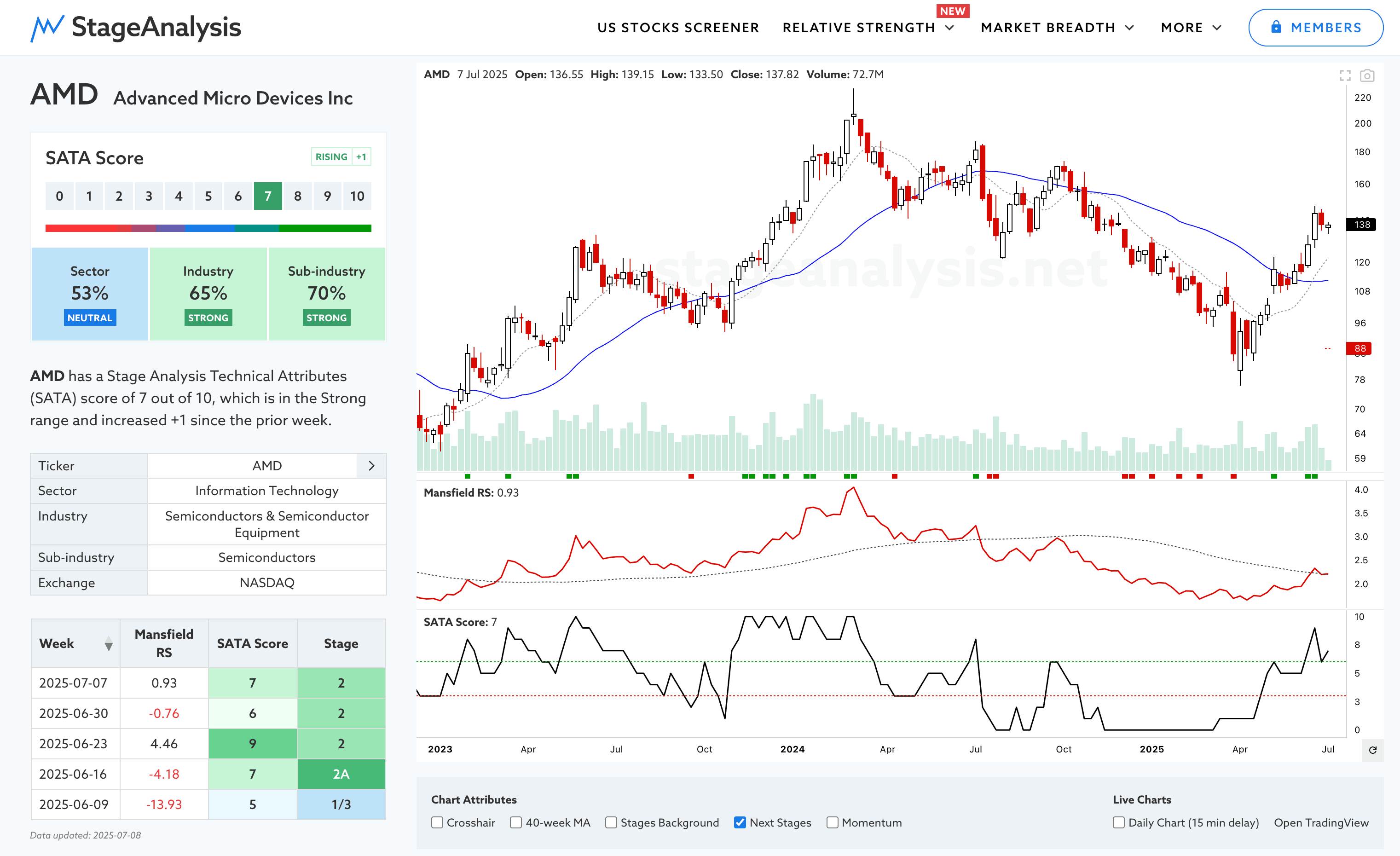Click the 2024 timeline label
The image size is (1400, 856).
pyautogui.click(x=792, y=749)
